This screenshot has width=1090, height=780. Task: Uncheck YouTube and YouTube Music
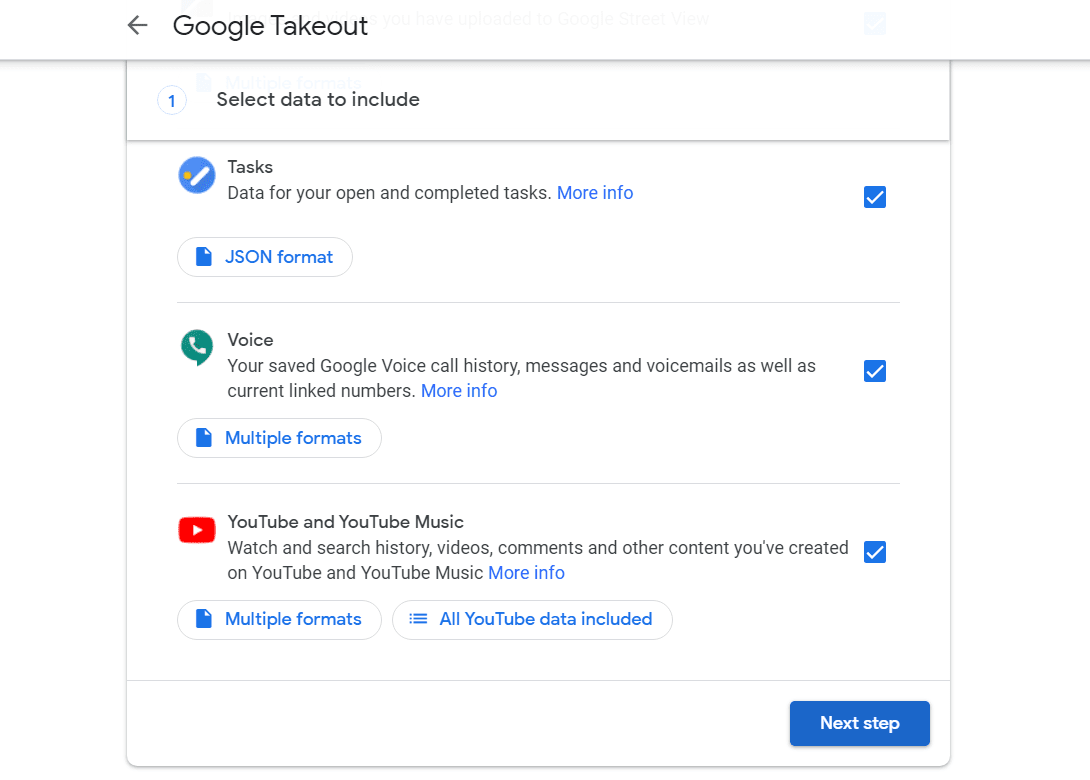pyautogui.click(x=875, y=551)
